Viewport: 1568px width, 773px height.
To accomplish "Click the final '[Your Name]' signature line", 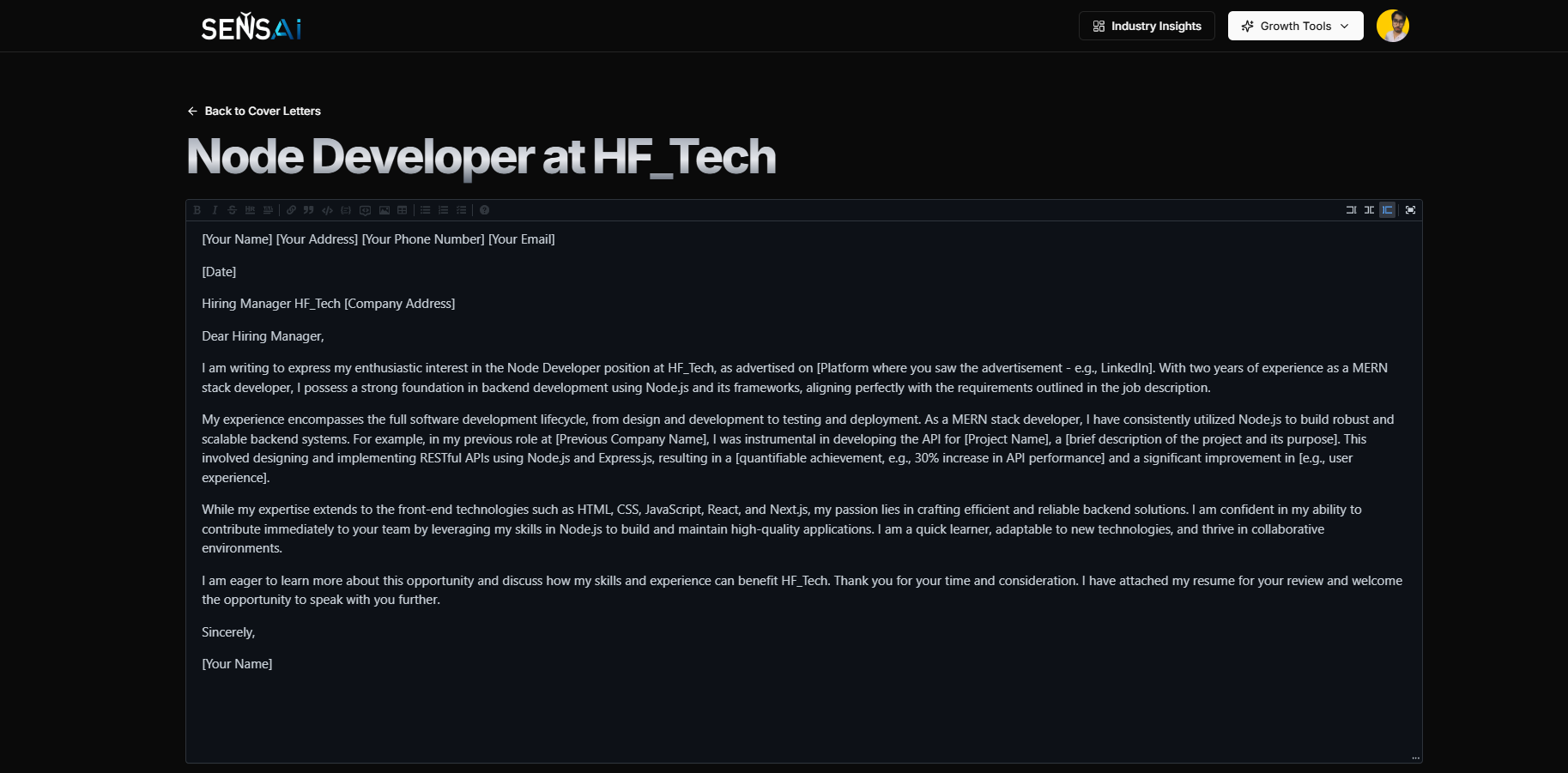I will pyautogui.click(x=237, y=664).
